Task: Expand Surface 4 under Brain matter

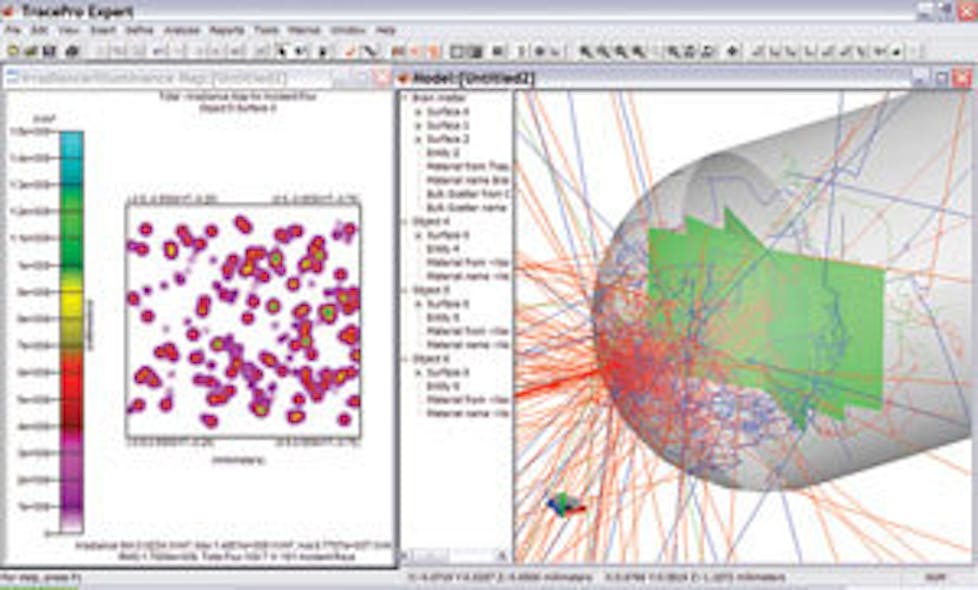Action: click(419, 112)
